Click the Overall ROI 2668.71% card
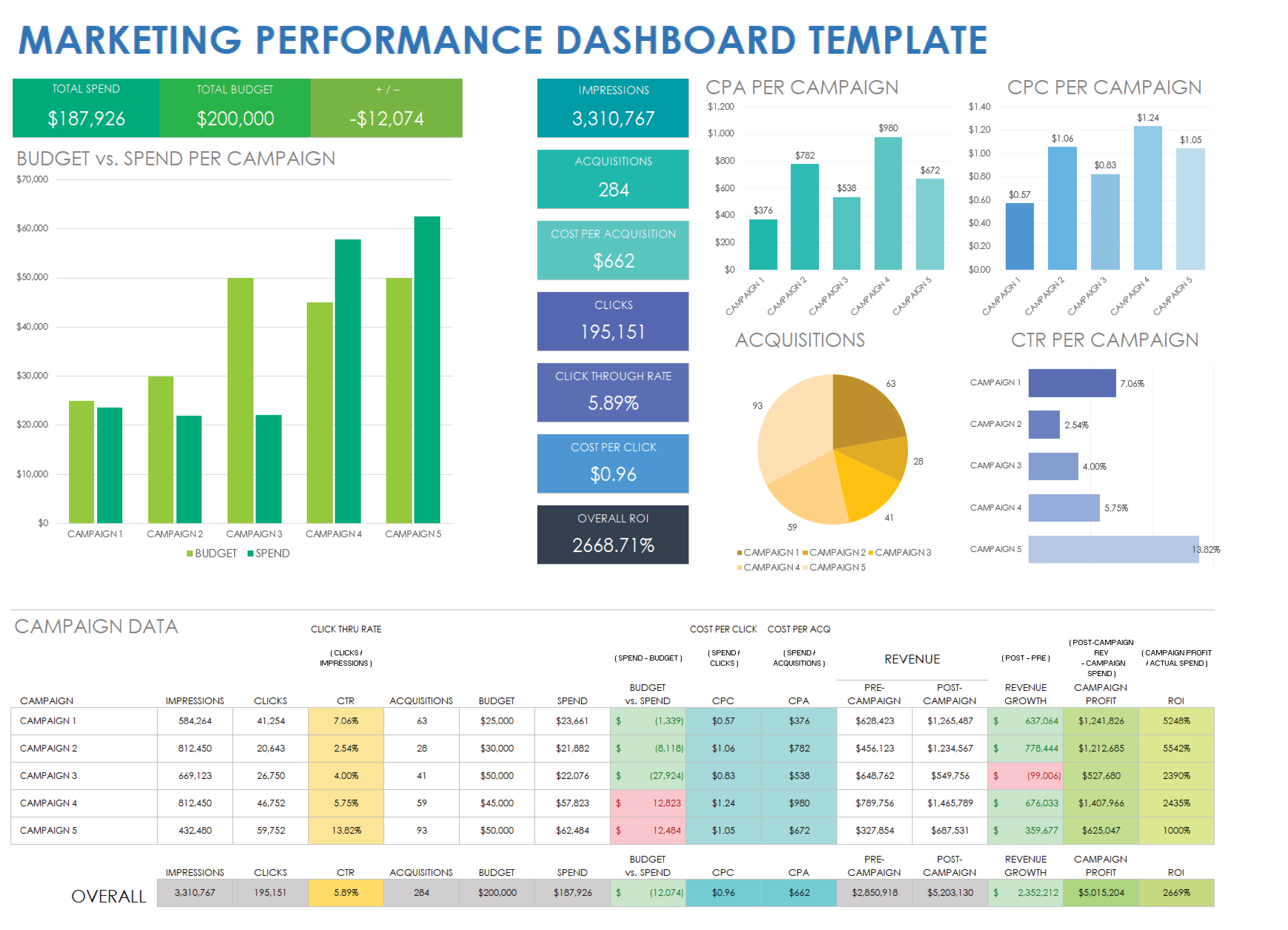1288x930 pixels. click(613, 535)
